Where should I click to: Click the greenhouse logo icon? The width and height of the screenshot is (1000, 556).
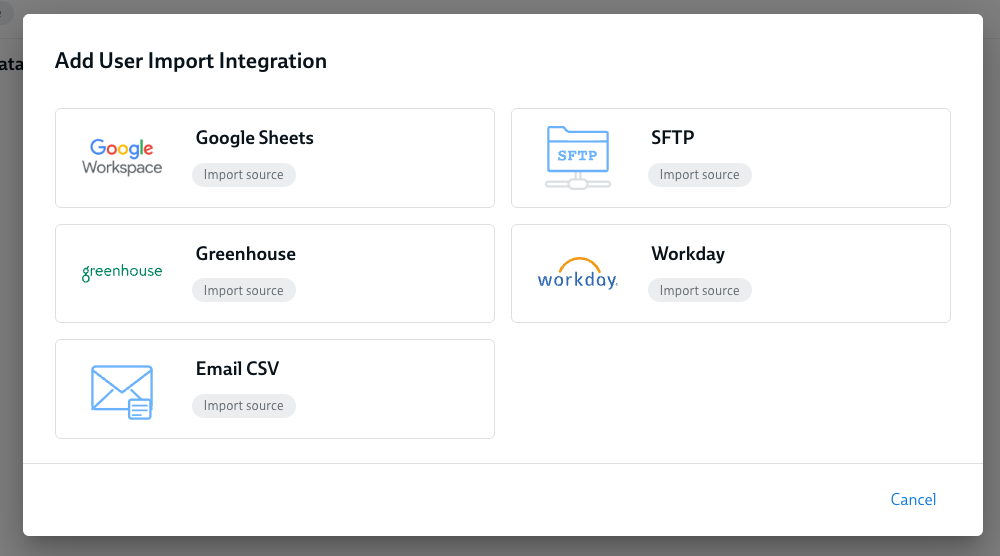pyautogui.click(x=122, y=272)
